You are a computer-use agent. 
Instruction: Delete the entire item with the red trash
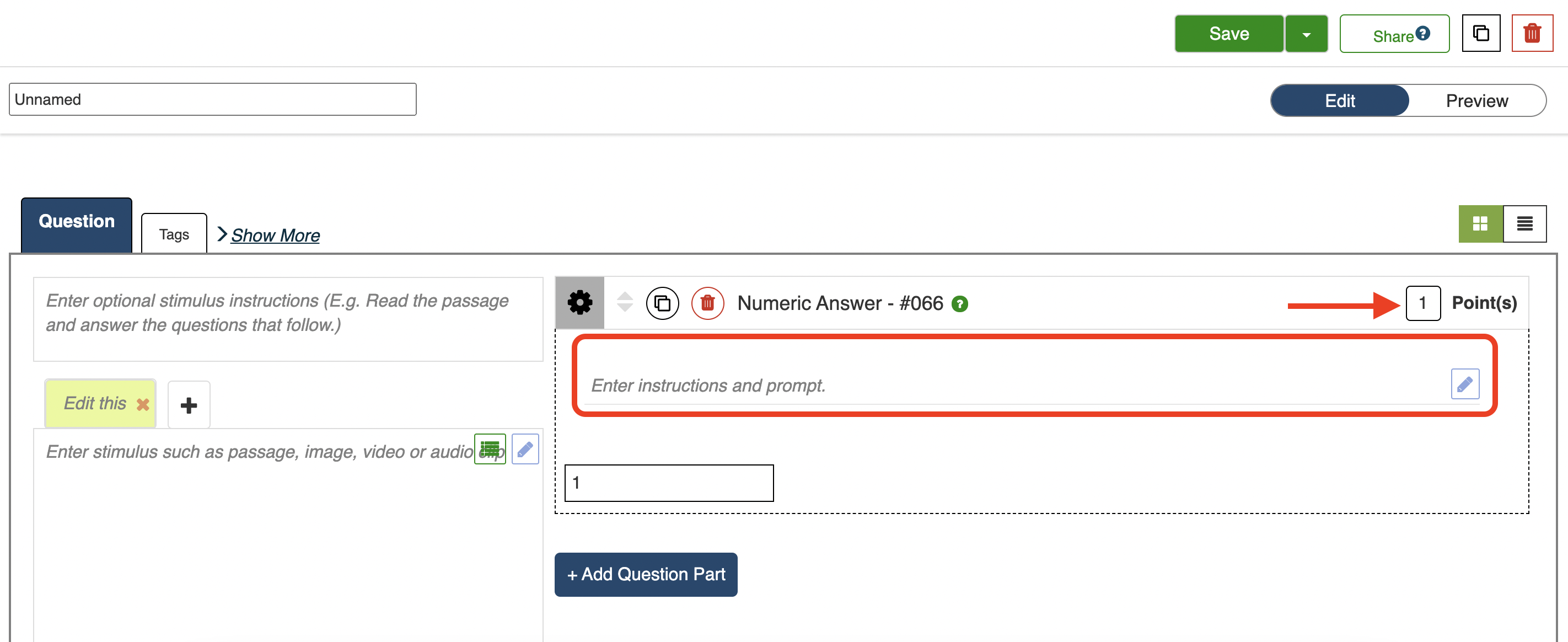coord(1532,34)
